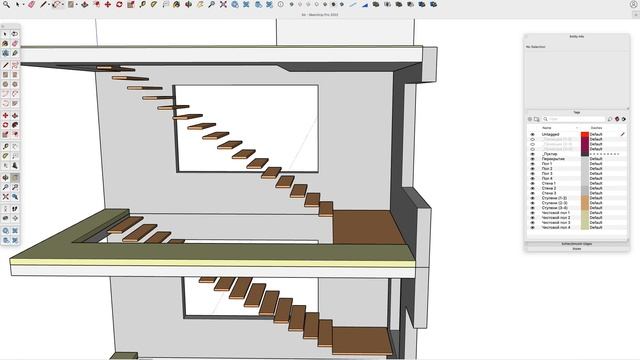Click orange color swatch of Ступени (2-3)

(x=585, y=203)
